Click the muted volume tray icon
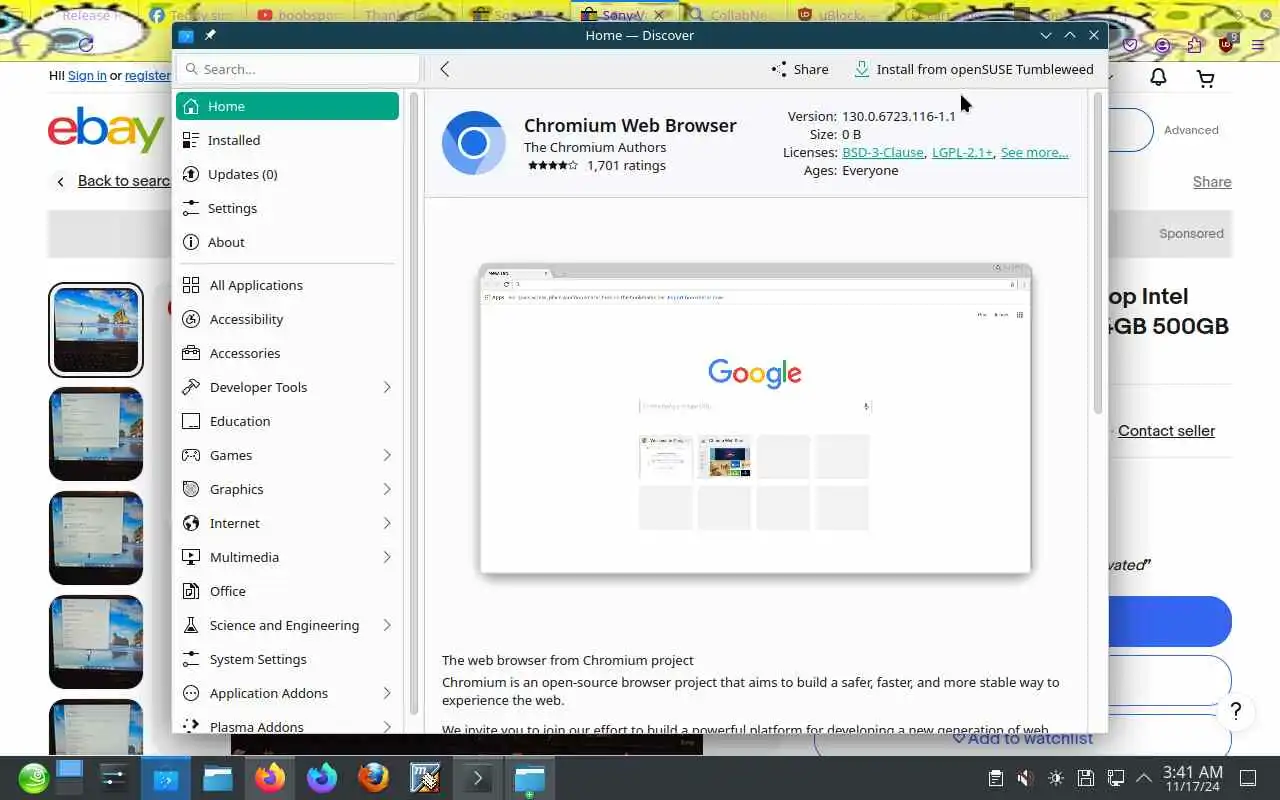 1025,778
